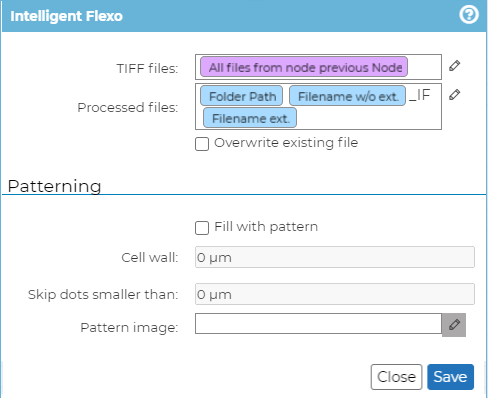
Task: Edit TIFF files field with pencil icon
Action: pyautogui.click(x=454, y=66)
